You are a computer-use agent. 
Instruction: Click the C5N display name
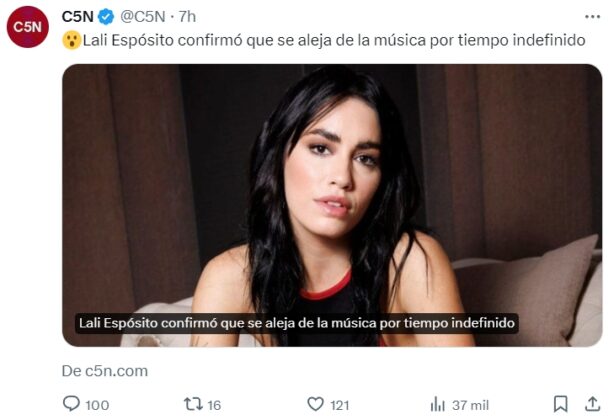pos(78,16)
